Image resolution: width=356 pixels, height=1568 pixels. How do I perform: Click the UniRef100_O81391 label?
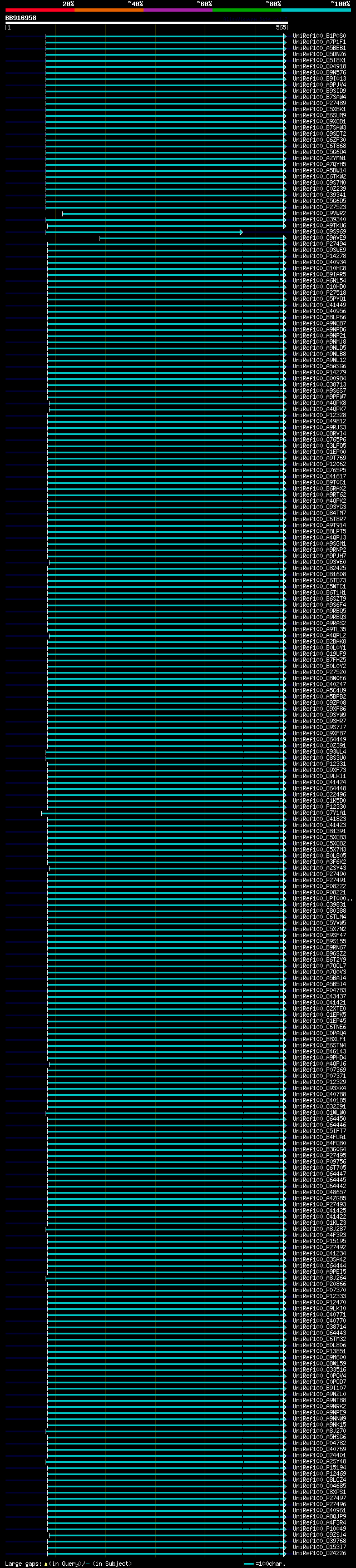pos(319,832)
